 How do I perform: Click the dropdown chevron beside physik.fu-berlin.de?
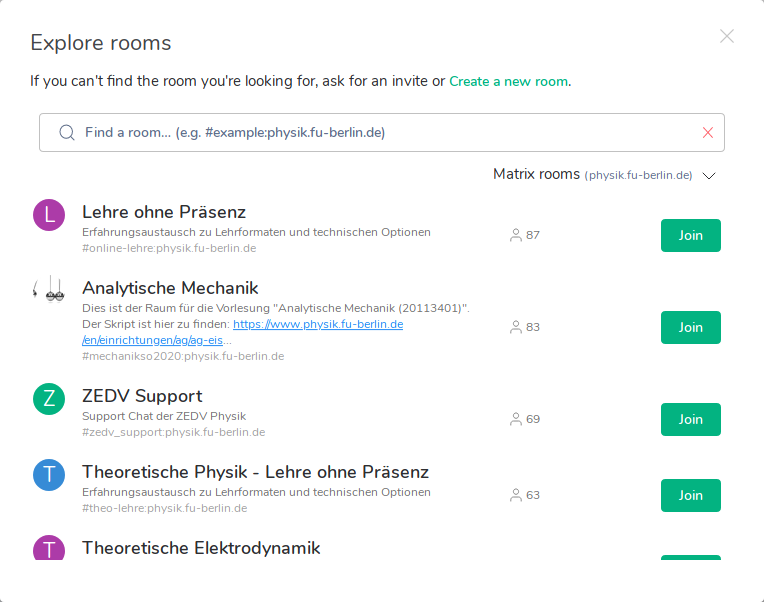click(709, 176)
